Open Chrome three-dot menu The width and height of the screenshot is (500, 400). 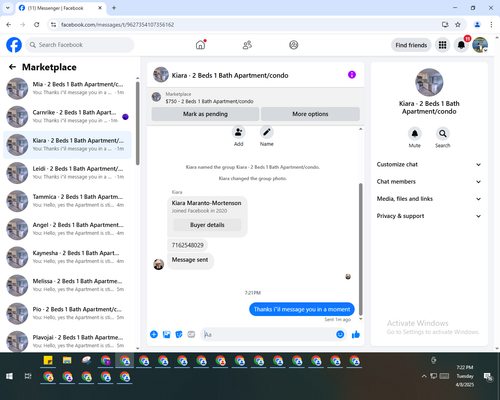[x=491, y=25]
